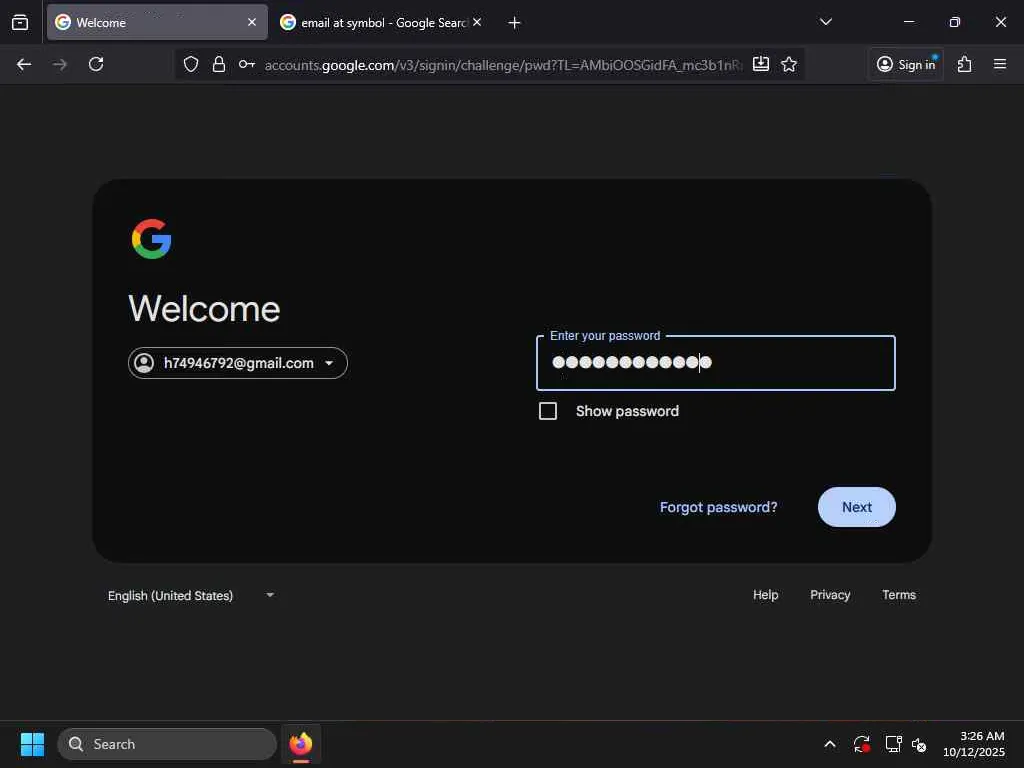Viewport: 1024px width, 768px height.
Task: Open the English (United States) language dropdown
Action: (x=191, y=596)
